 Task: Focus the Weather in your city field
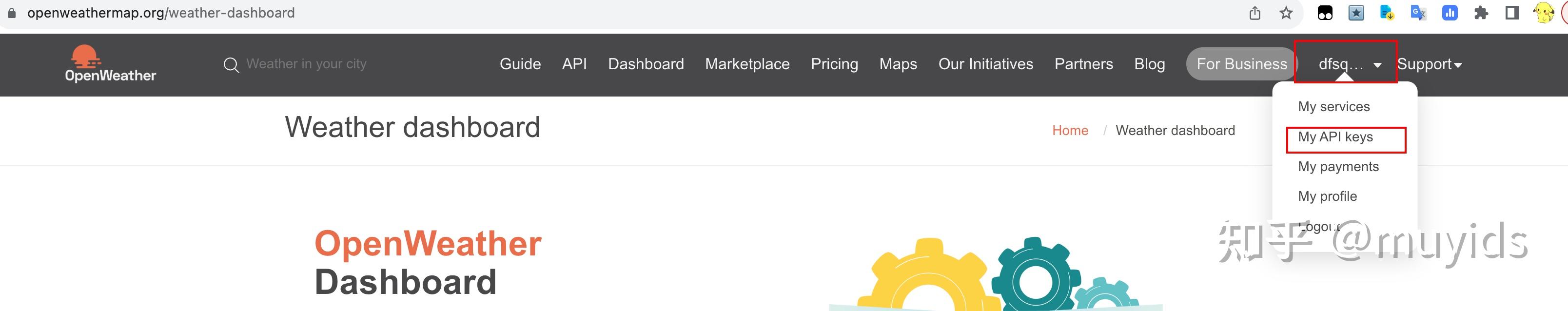tap(306, 64)
